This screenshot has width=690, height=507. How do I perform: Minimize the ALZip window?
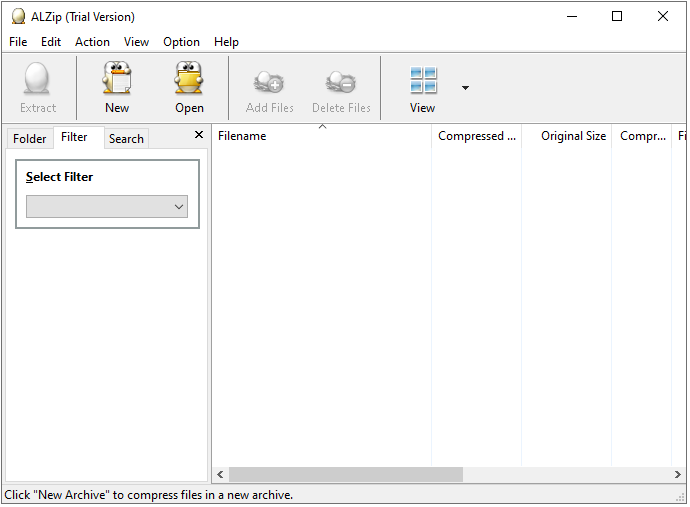(x=572, y=17)
